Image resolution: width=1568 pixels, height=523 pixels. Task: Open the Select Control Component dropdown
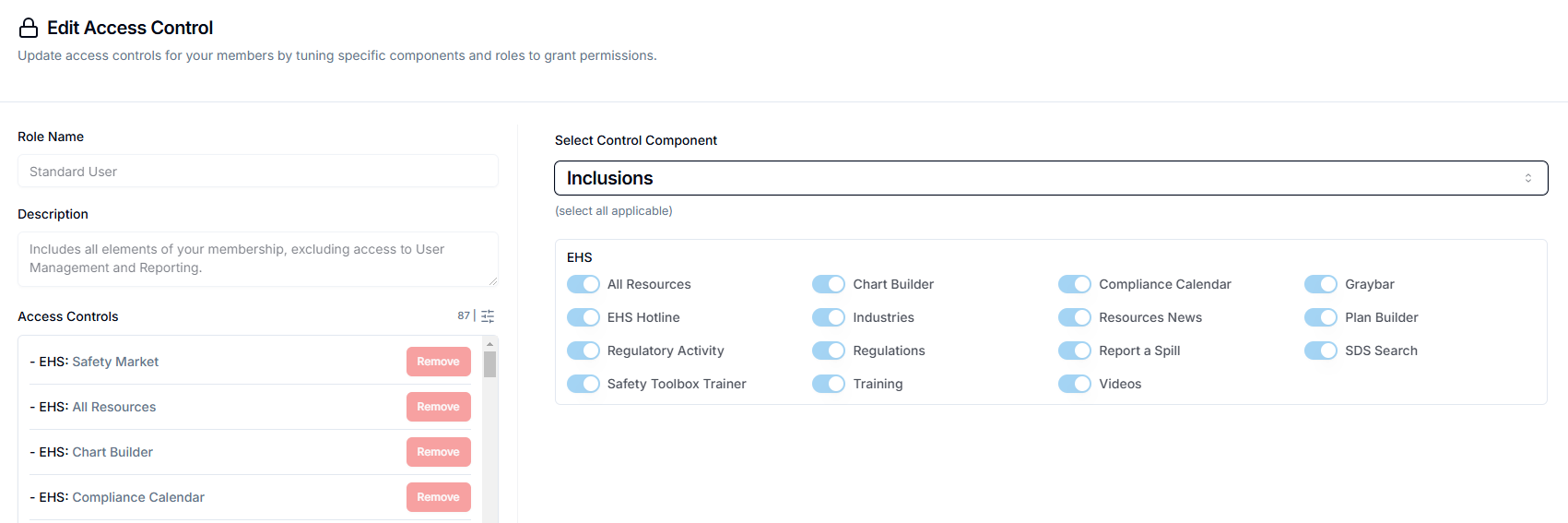tap(1050, 178)
